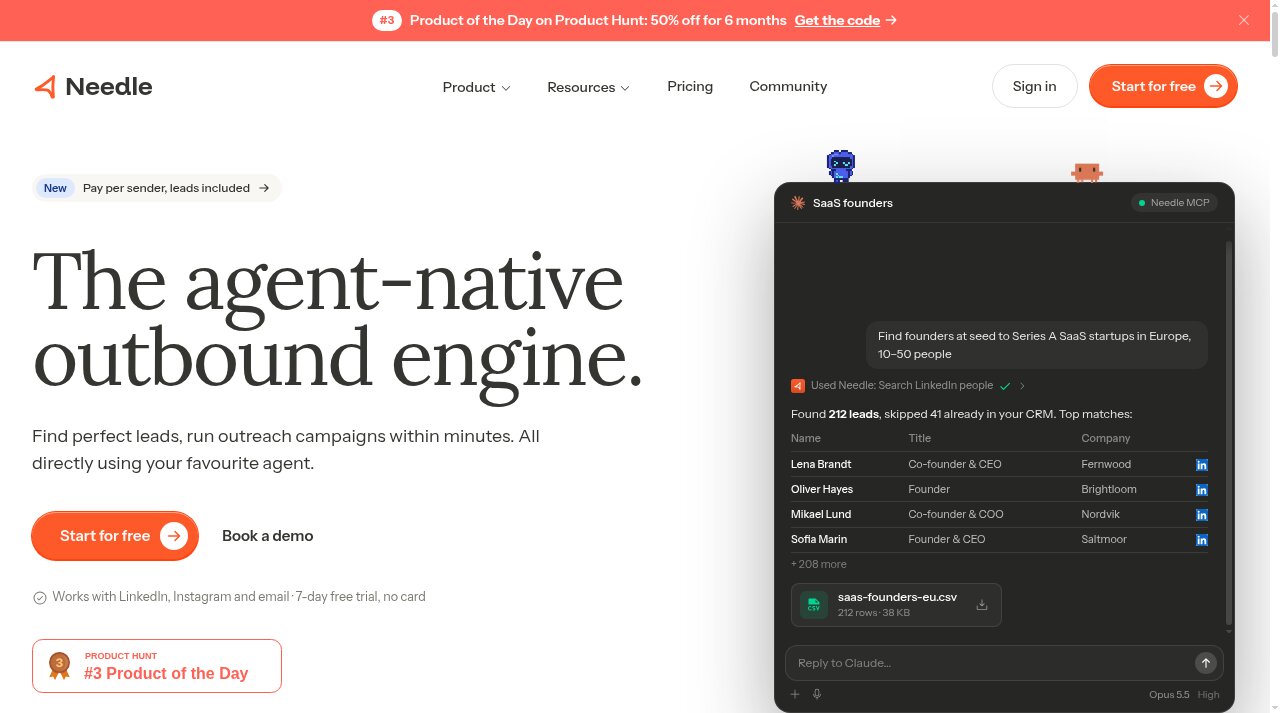
Task: Click the header Start for free button
Action: 1163,86
